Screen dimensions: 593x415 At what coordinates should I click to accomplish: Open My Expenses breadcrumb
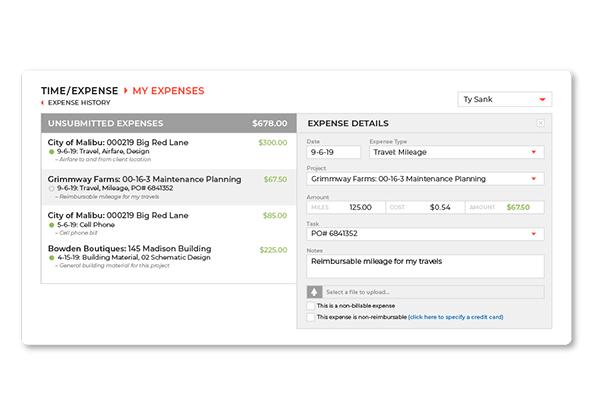[168, 91]
